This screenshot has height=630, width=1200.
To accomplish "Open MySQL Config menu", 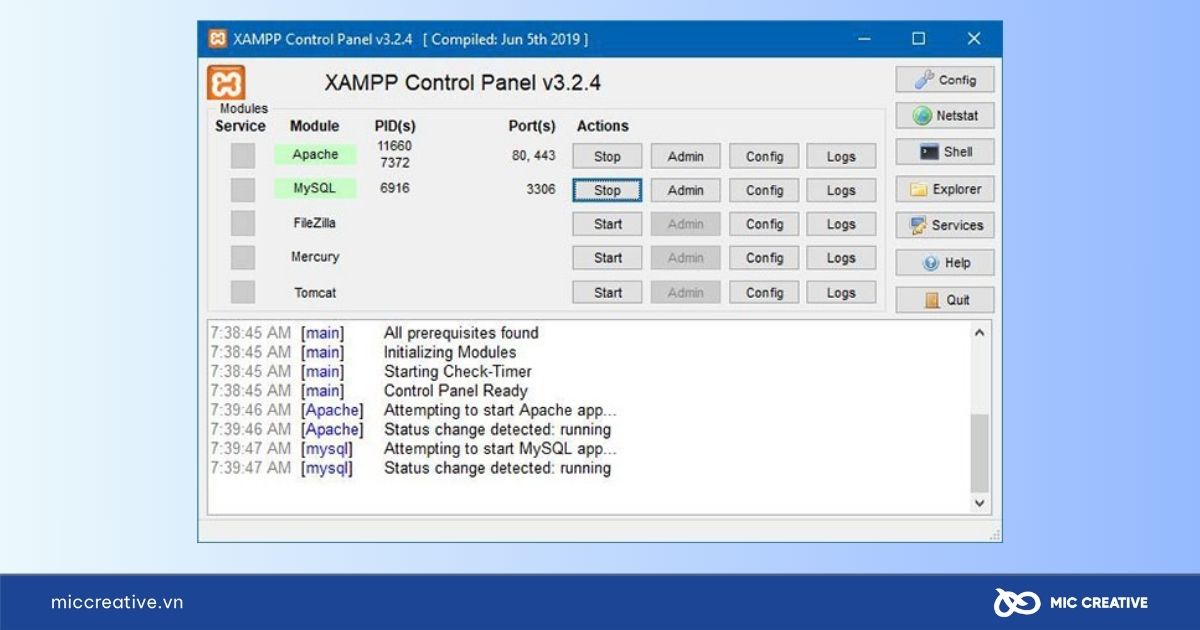I will [x=764, y=190].
